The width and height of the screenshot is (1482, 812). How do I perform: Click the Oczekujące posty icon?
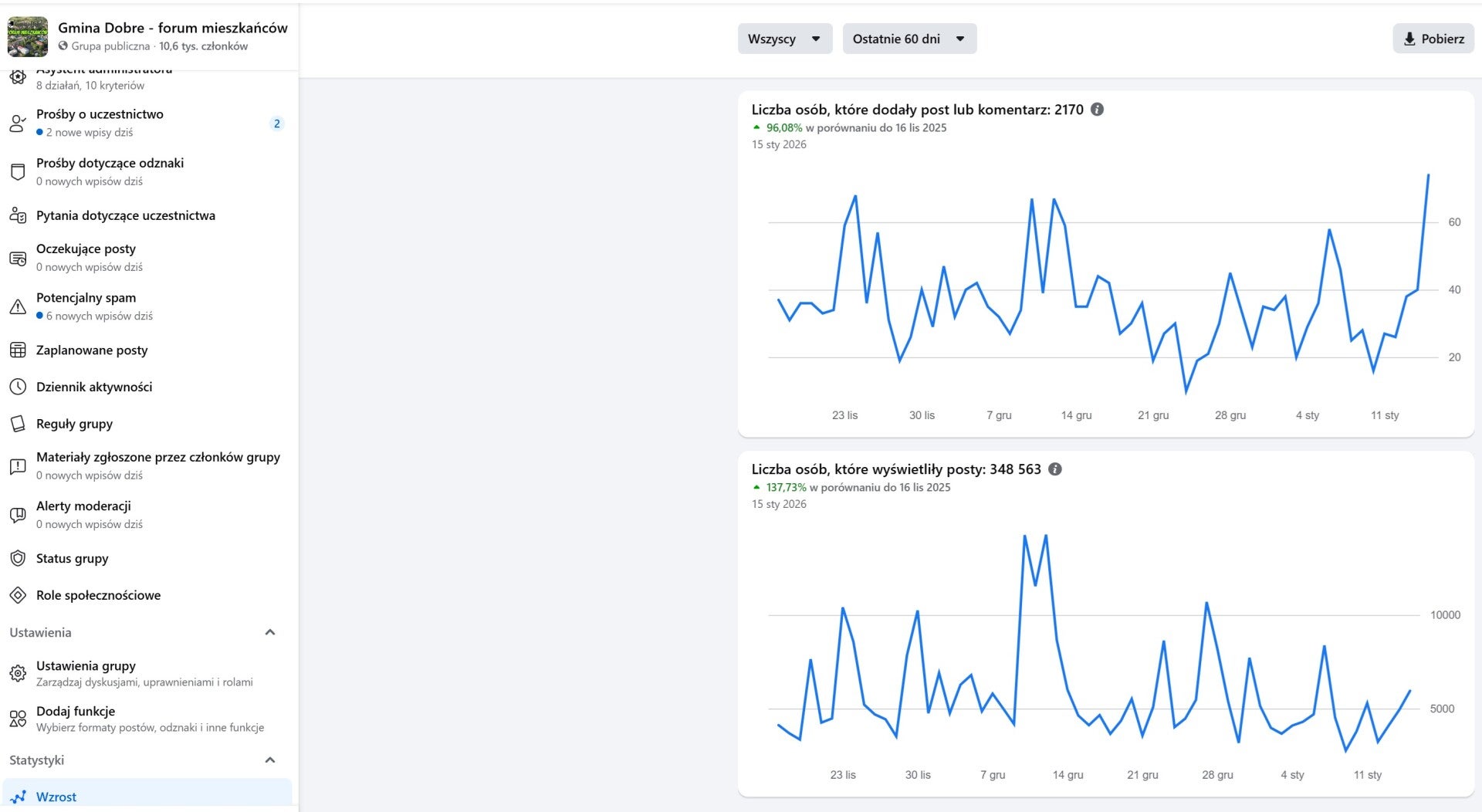[x=18, y=258]
